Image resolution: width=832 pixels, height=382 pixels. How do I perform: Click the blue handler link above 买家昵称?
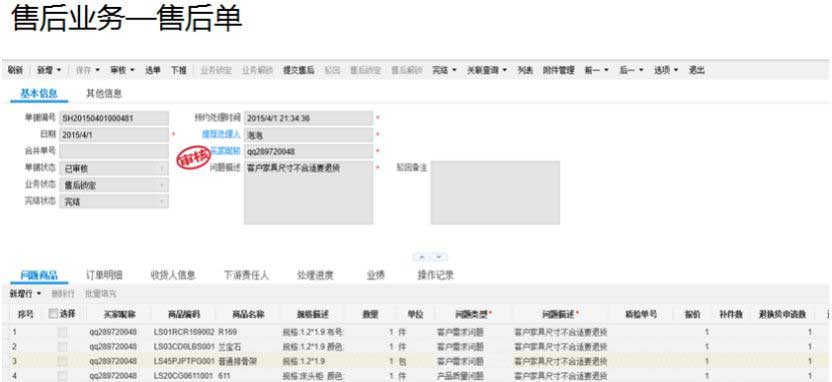coord(221,134)
